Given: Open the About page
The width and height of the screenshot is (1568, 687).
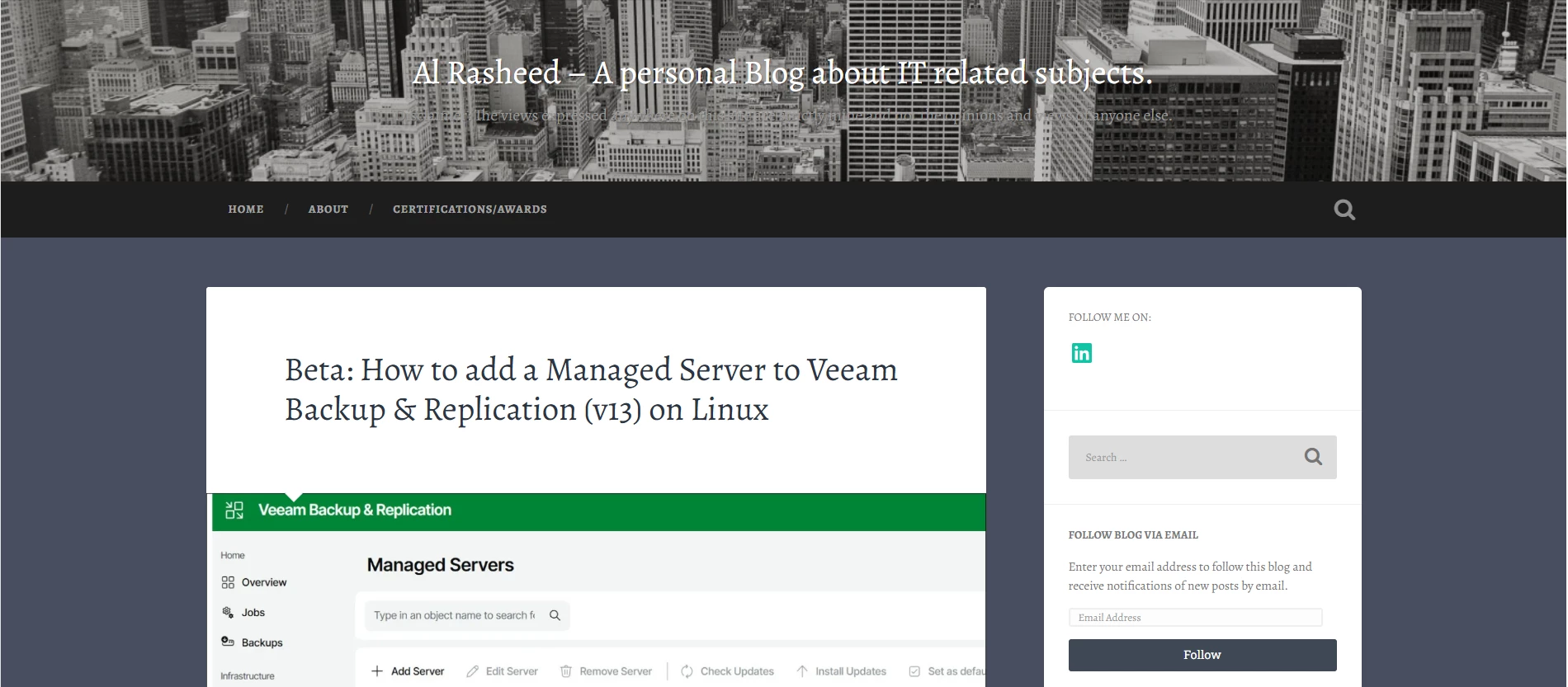Looking at the screenshot, I should pos(328,209).
